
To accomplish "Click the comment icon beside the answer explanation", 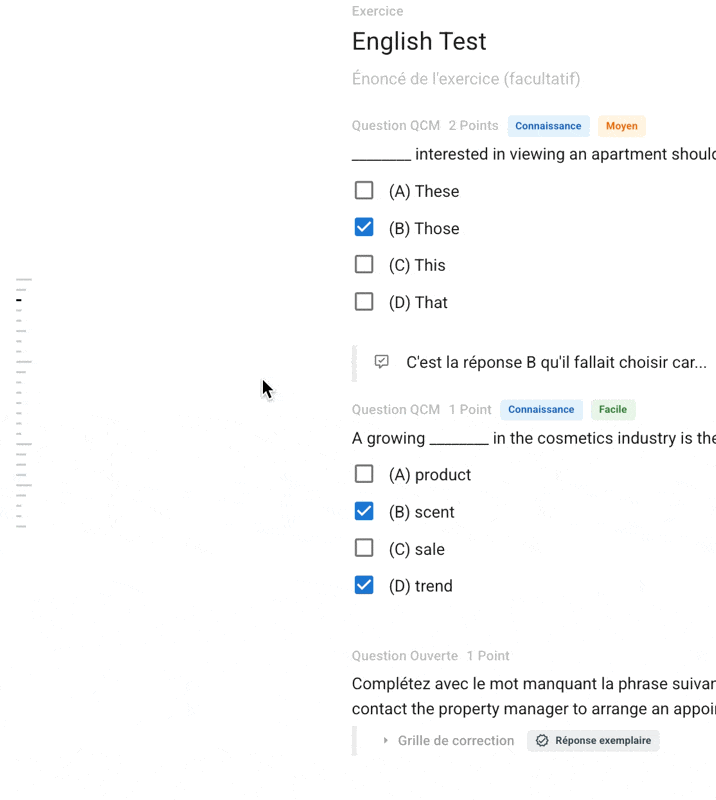I will point(381,362).
